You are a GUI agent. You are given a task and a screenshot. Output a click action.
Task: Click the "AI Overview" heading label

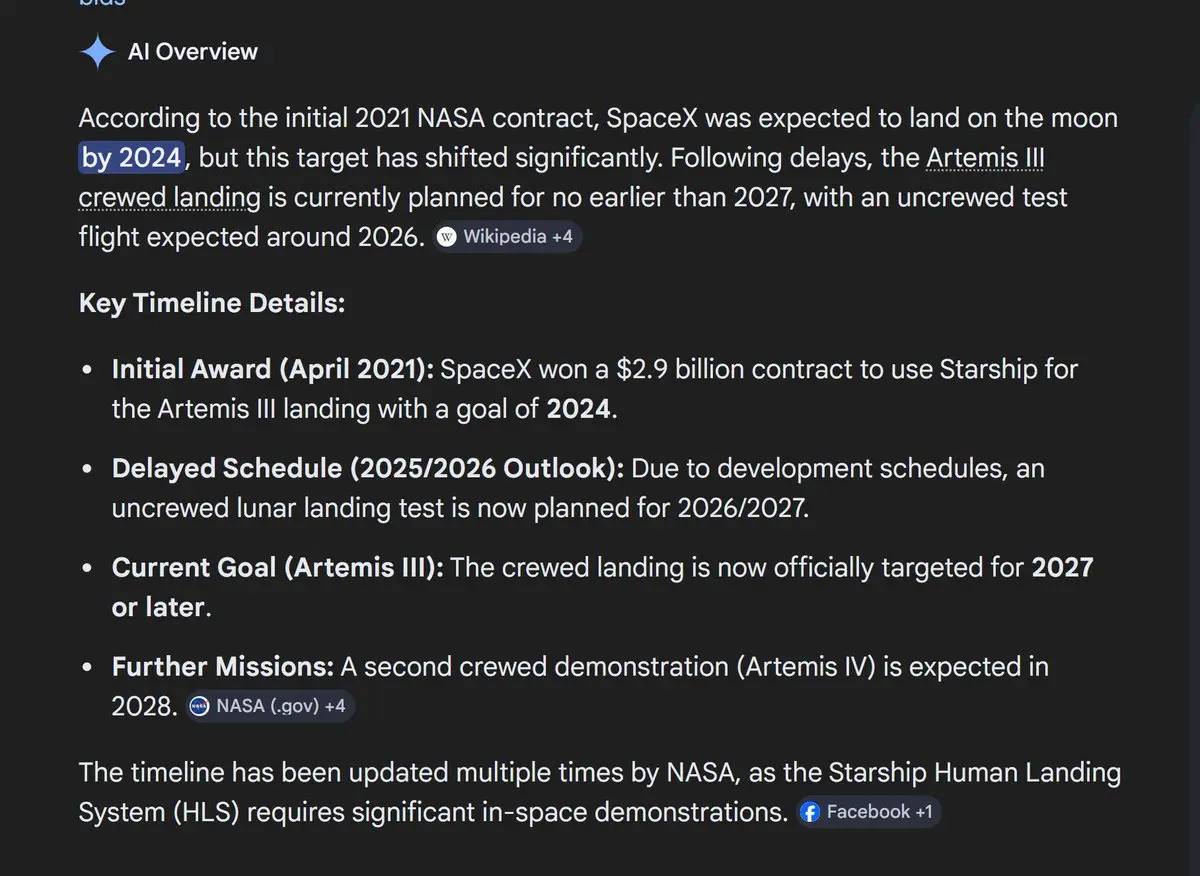193,52
